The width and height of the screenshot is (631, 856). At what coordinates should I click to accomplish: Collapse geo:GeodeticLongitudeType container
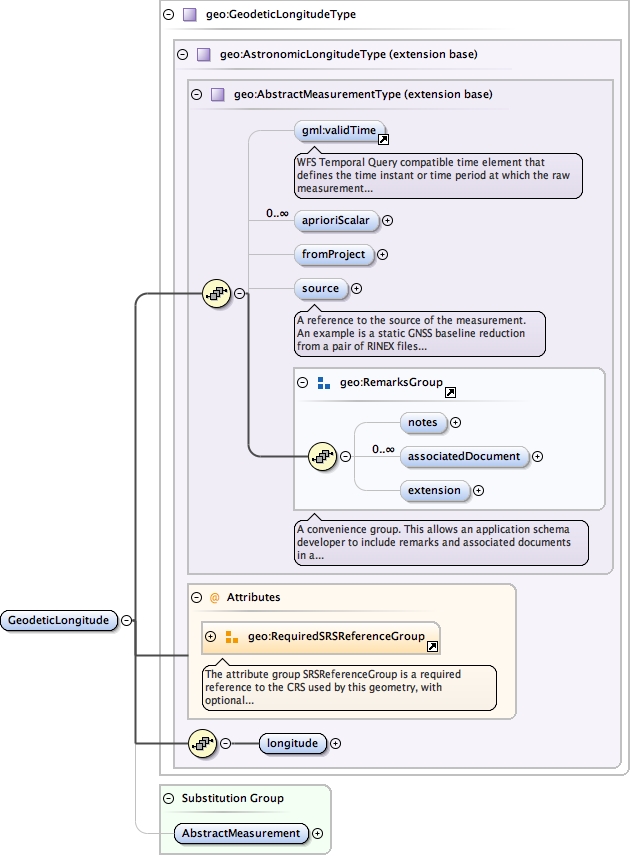169,15
